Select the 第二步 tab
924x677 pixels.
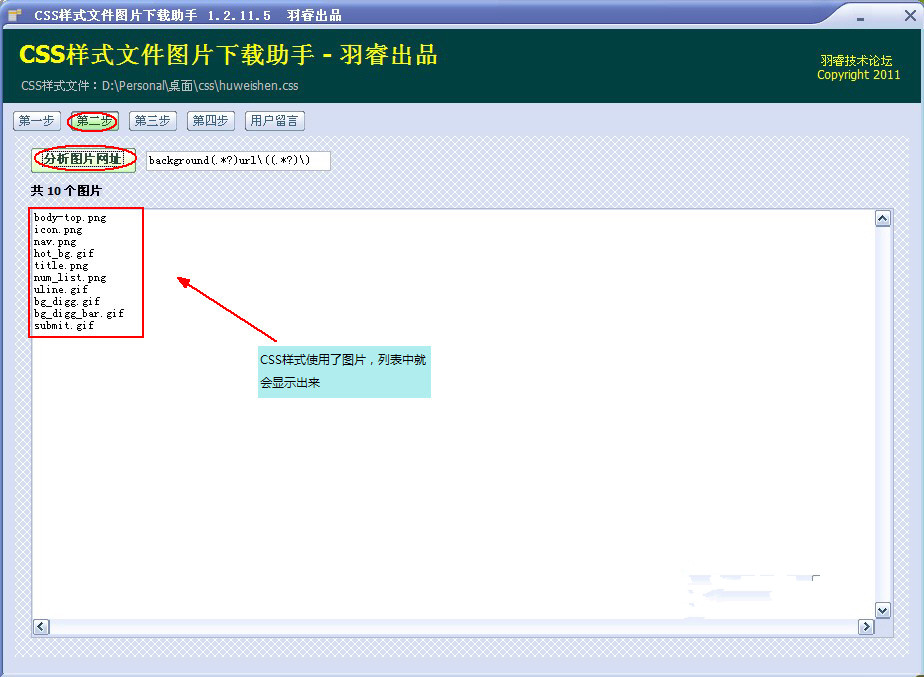(93, 120)
